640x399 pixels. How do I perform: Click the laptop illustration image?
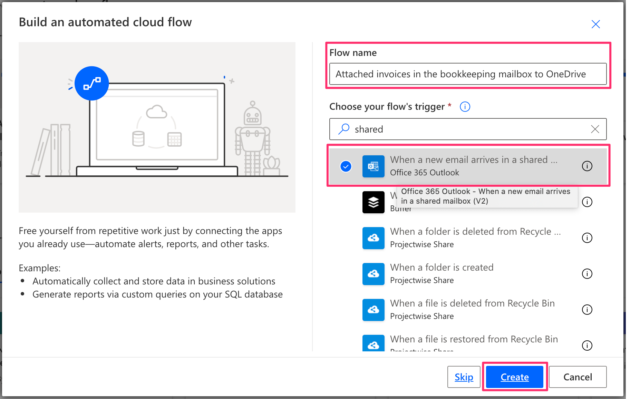[157, 127]
